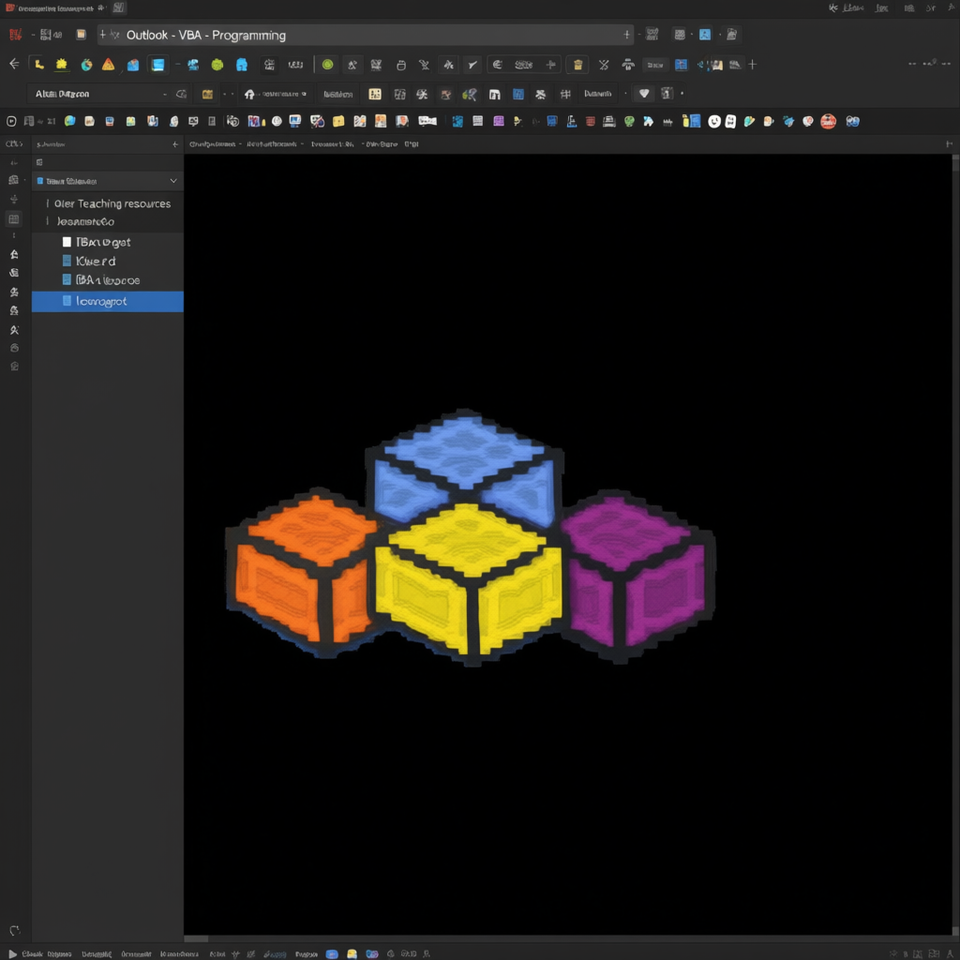Screen dimensions: 960x960
Task: Open the first breadcrumb tab above canvas
Action: (212, 144)
